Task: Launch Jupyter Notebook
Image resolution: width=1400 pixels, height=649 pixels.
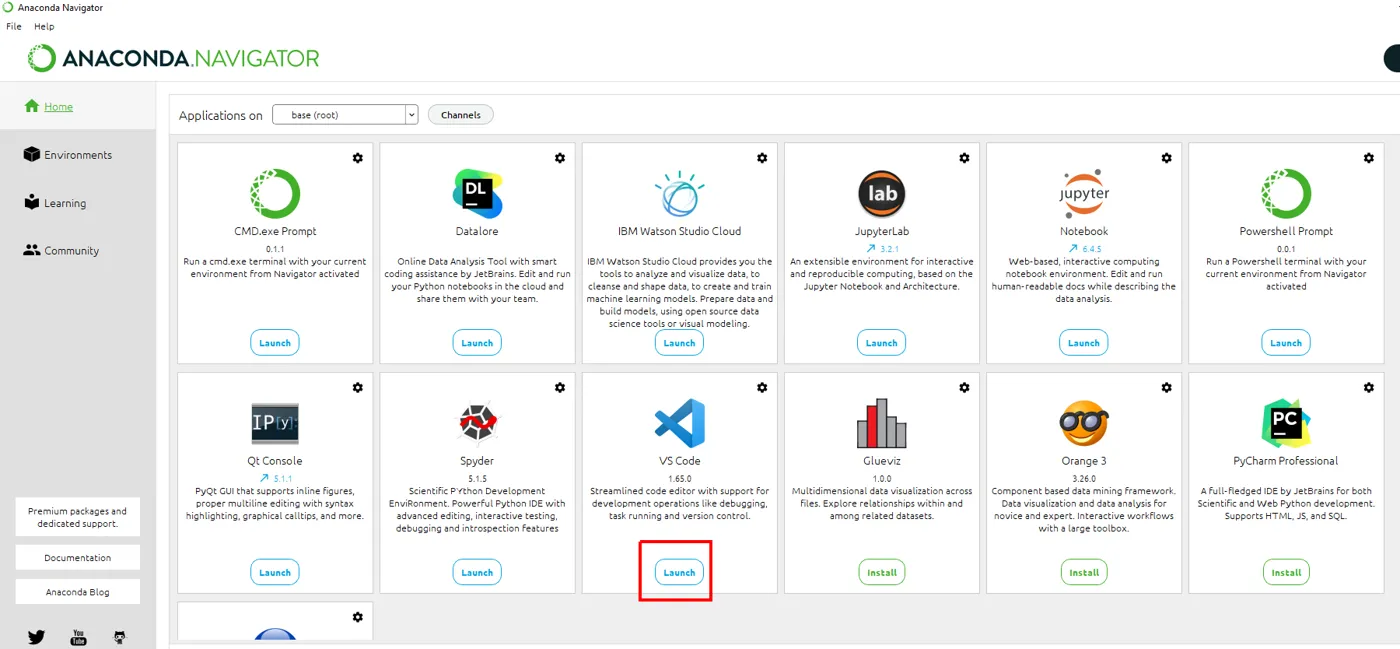Action: coord(1084,343)
